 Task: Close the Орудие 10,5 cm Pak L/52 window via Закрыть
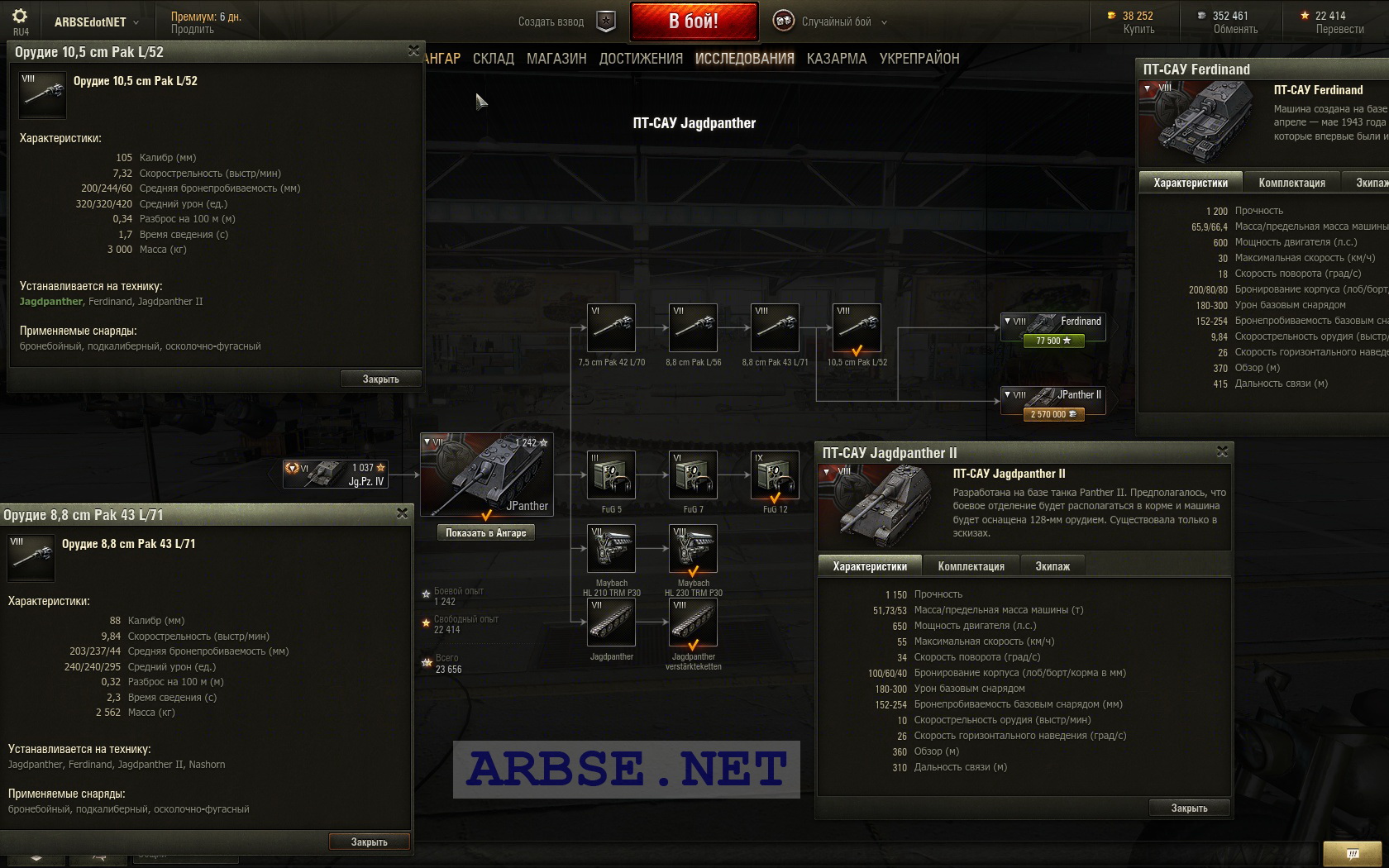tap(380, 379)
